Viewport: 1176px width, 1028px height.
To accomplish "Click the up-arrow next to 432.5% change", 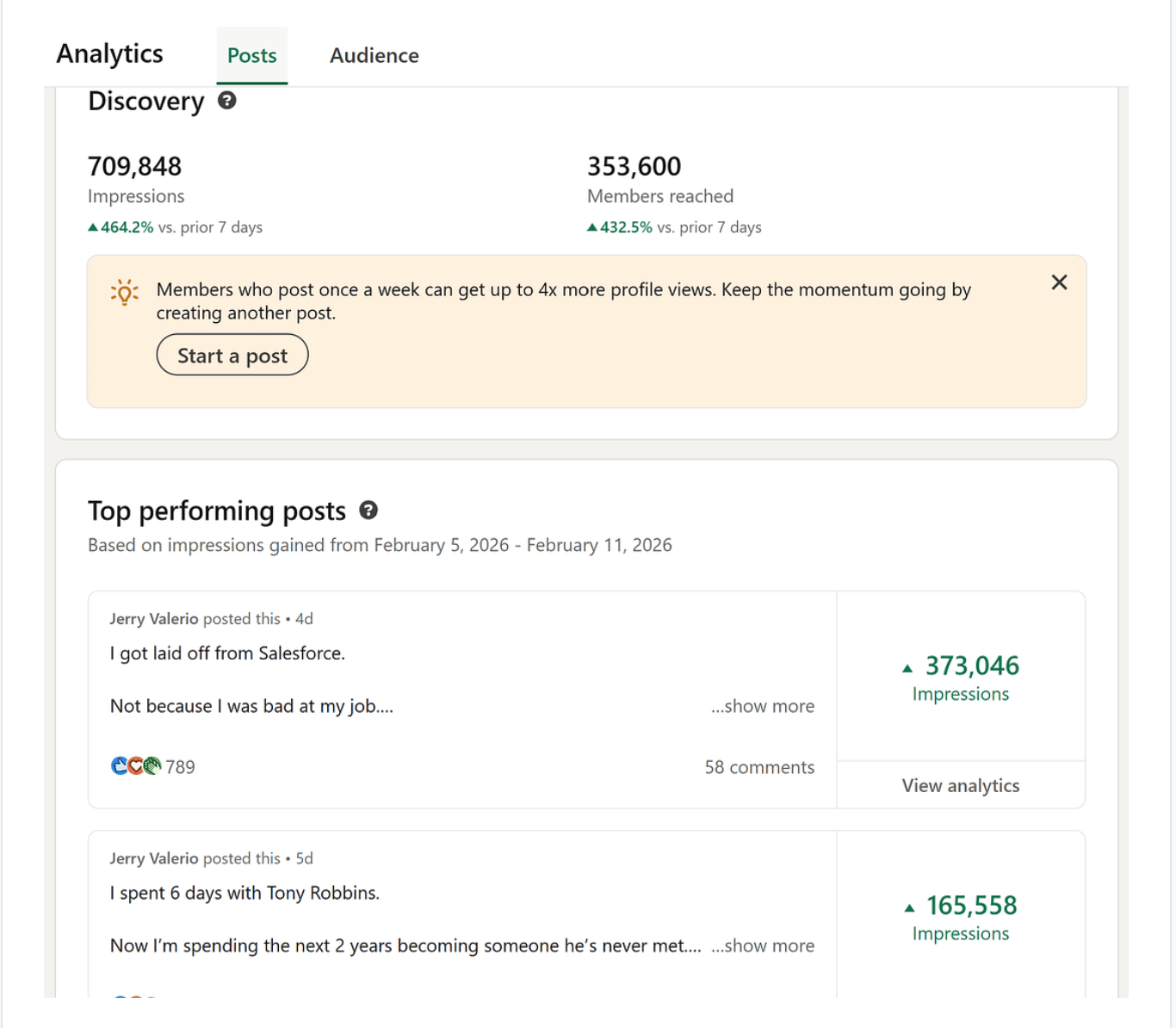I will click(591, 227).
